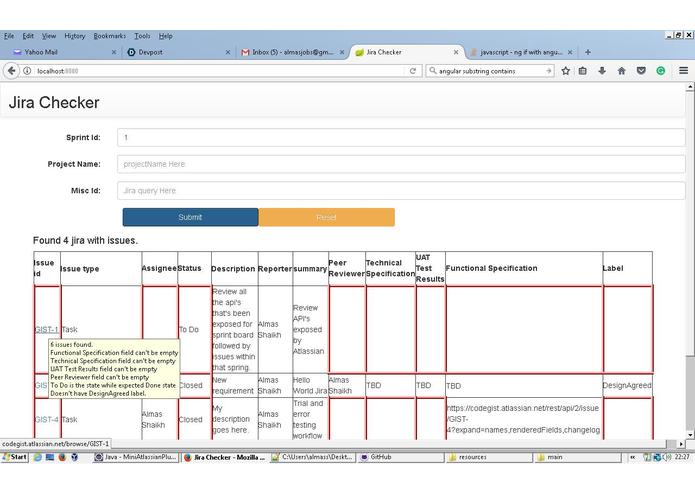Click the search box with angular substring text
This screenshot has height=494, width=695.
coord(488,71)
